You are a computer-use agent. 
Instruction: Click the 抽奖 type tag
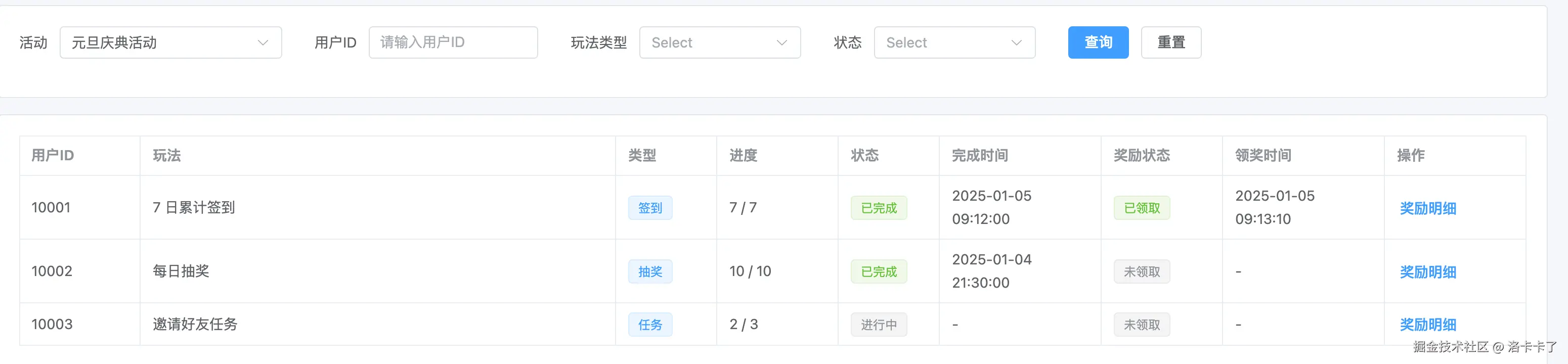(x=649, y=271)
